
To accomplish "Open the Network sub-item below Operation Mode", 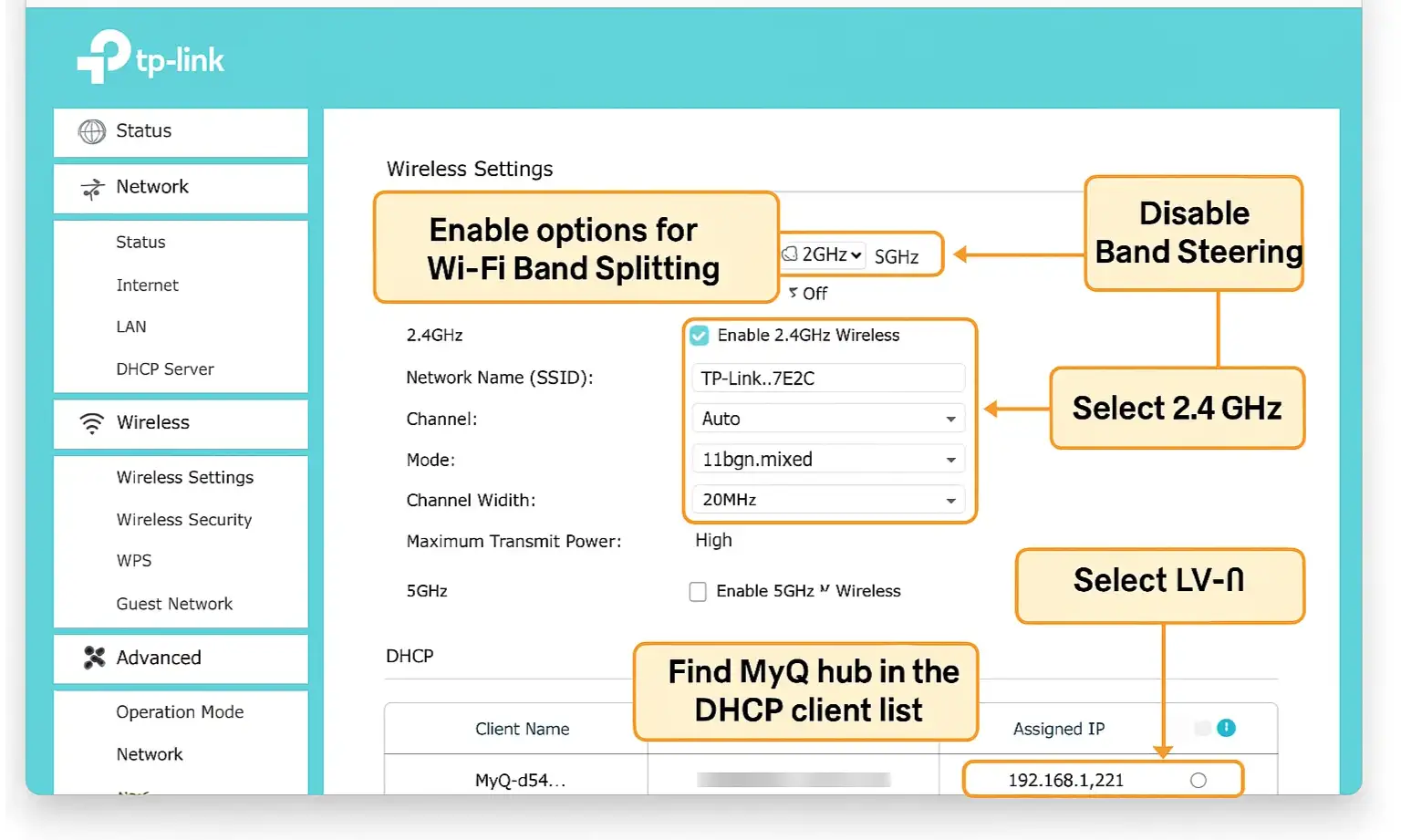I will pyautogui.click(x=150, y=754).
